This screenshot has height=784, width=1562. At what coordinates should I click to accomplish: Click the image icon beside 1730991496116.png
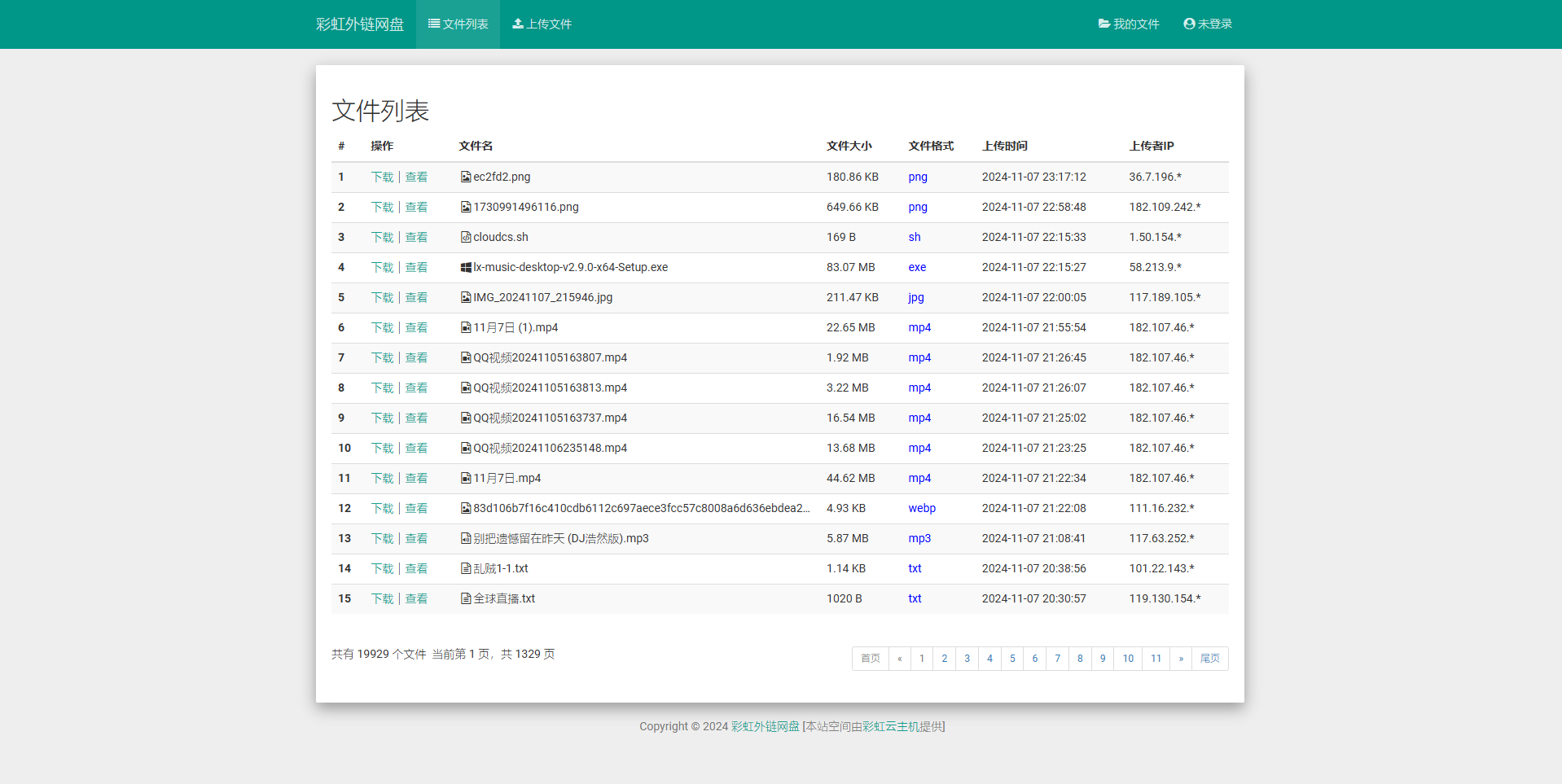(x=466, y=207)
